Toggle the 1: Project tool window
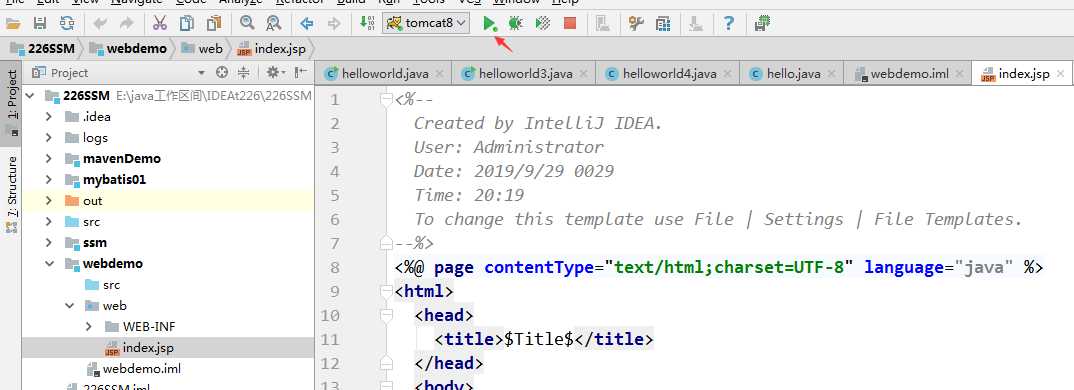 click(x=11, y=103)
